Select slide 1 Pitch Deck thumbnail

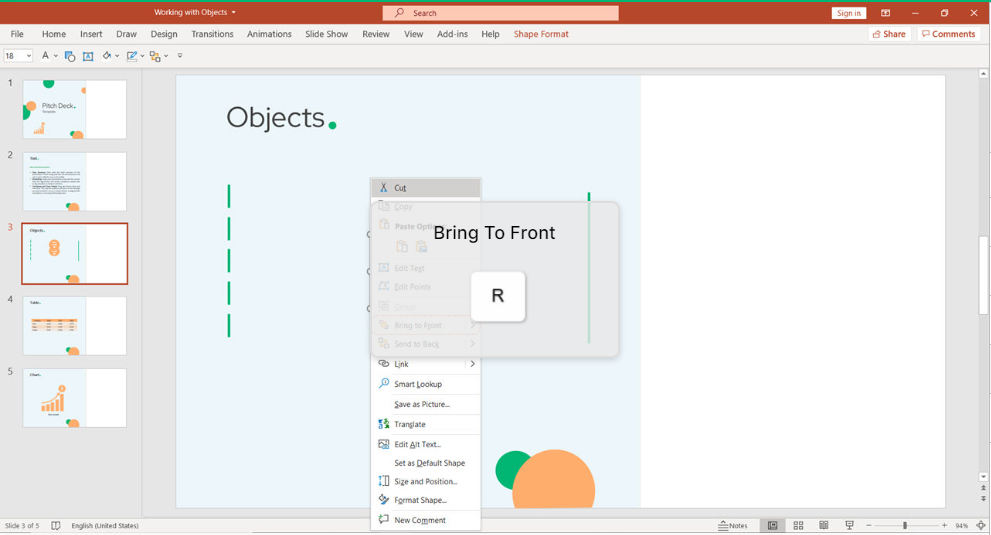pyautogui.click(x=75, y=109)
